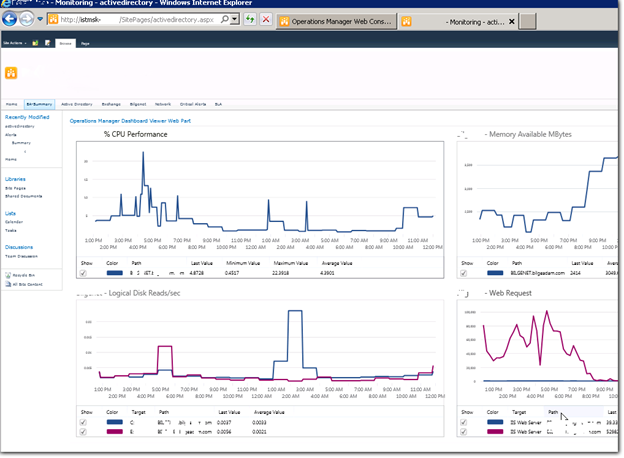This screenshot has width=624, height=458.
Task: Click the browser Back arrow button
Action: point(10,19)
